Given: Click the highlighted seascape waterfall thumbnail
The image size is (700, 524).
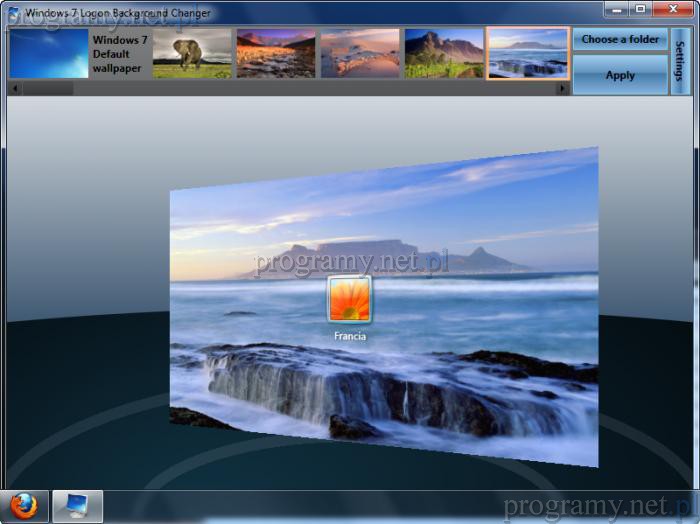Looking at the screenshot, I should tap(528, 54).
